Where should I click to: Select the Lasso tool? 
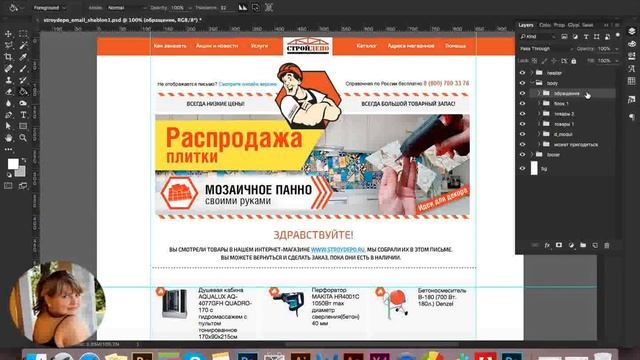click(8, 45)
